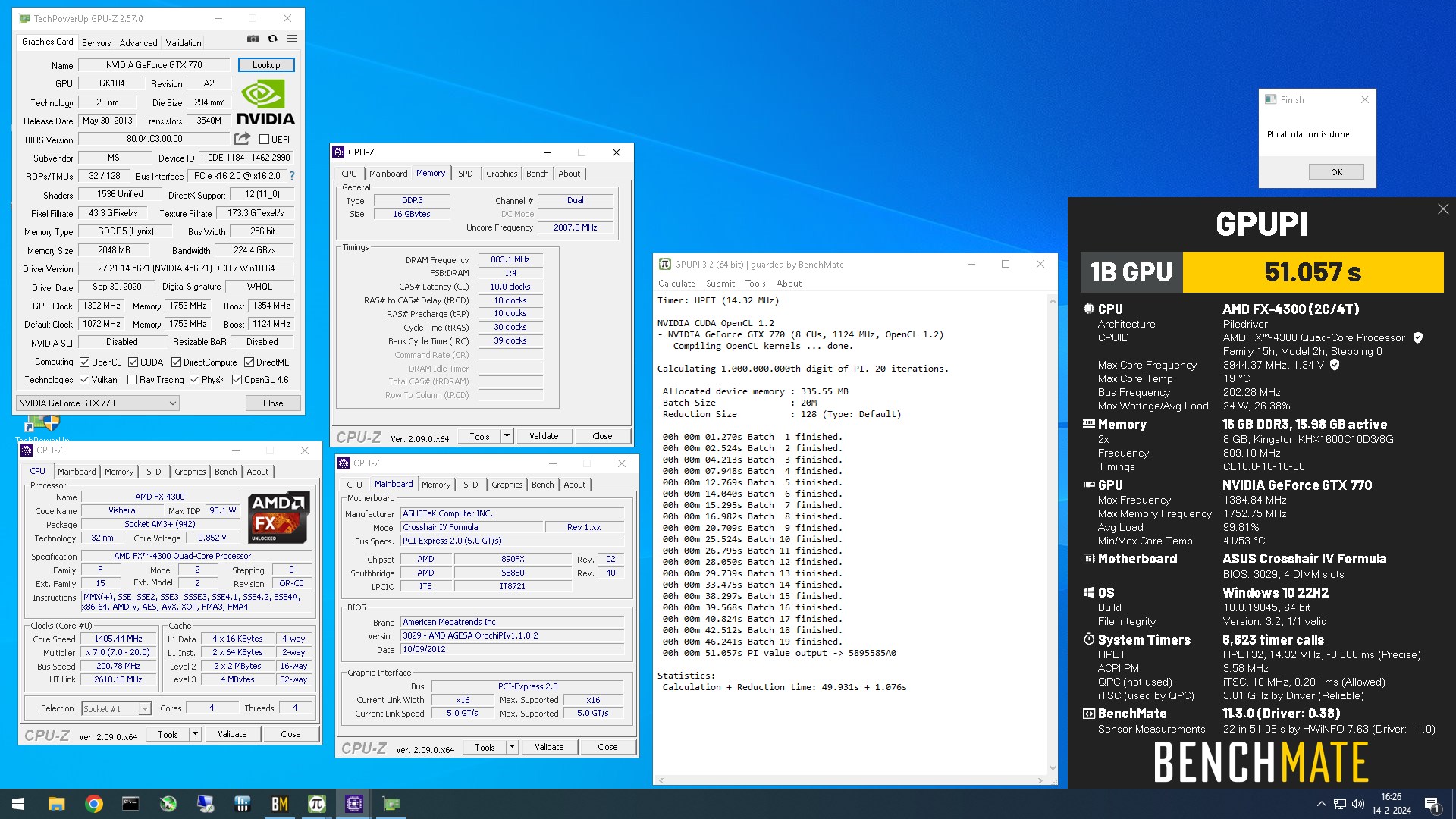Click the DRAM Frequency value 803.1 MHz
This screenshot has width=1456, height=819.
pyautogui.click(x=510, y=259)
